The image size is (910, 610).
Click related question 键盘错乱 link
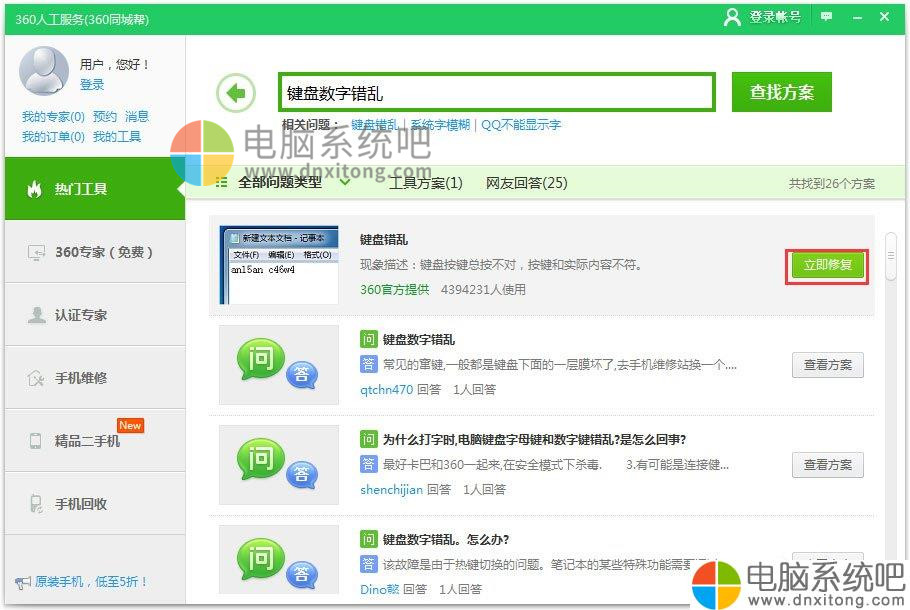pyautogui.click(x=375, y=125)
